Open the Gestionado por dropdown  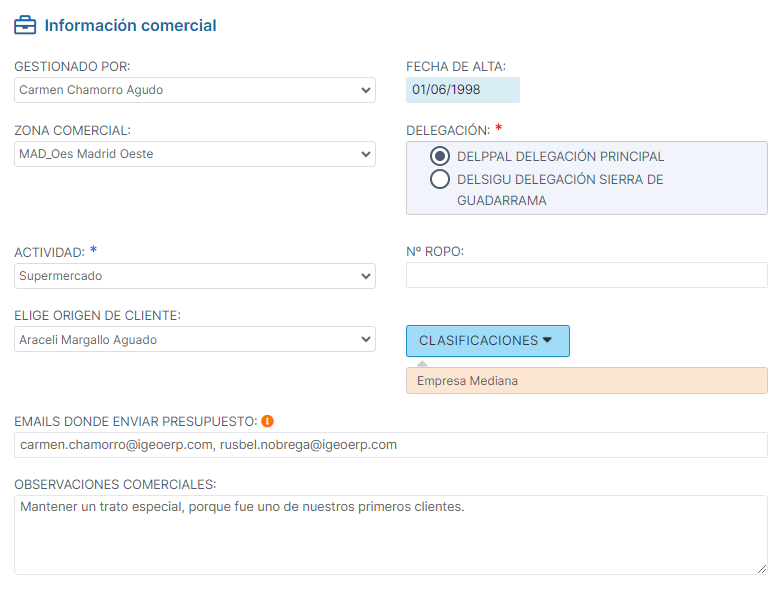pos(195,90)
